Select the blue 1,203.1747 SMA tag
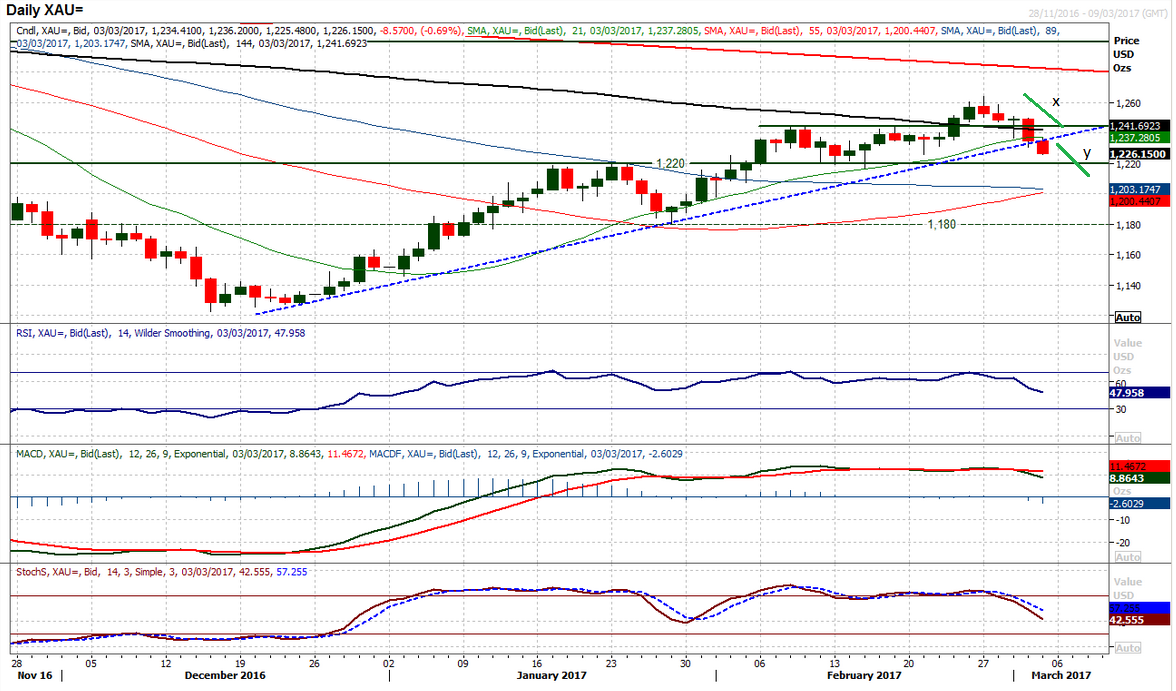Image resolution: width=1176 pixels, height=691 pixels. 1140,189
